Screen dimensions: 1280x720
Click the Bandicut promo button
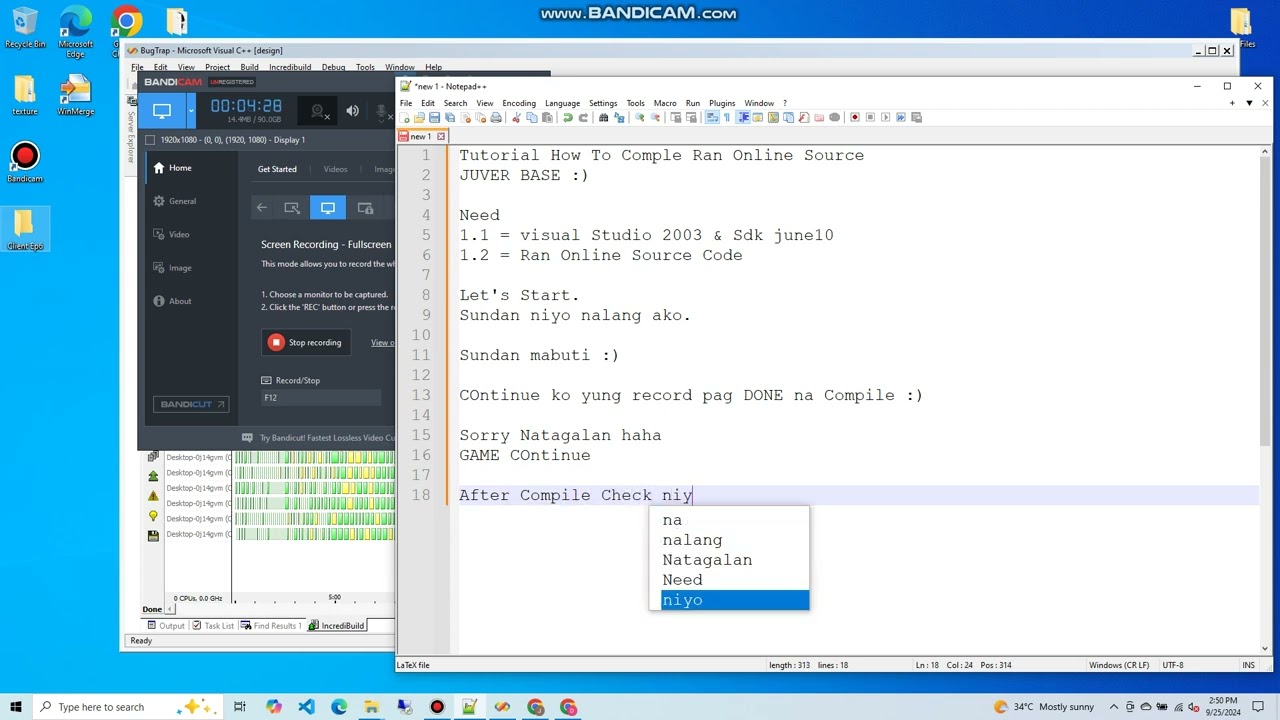(191, 404)
